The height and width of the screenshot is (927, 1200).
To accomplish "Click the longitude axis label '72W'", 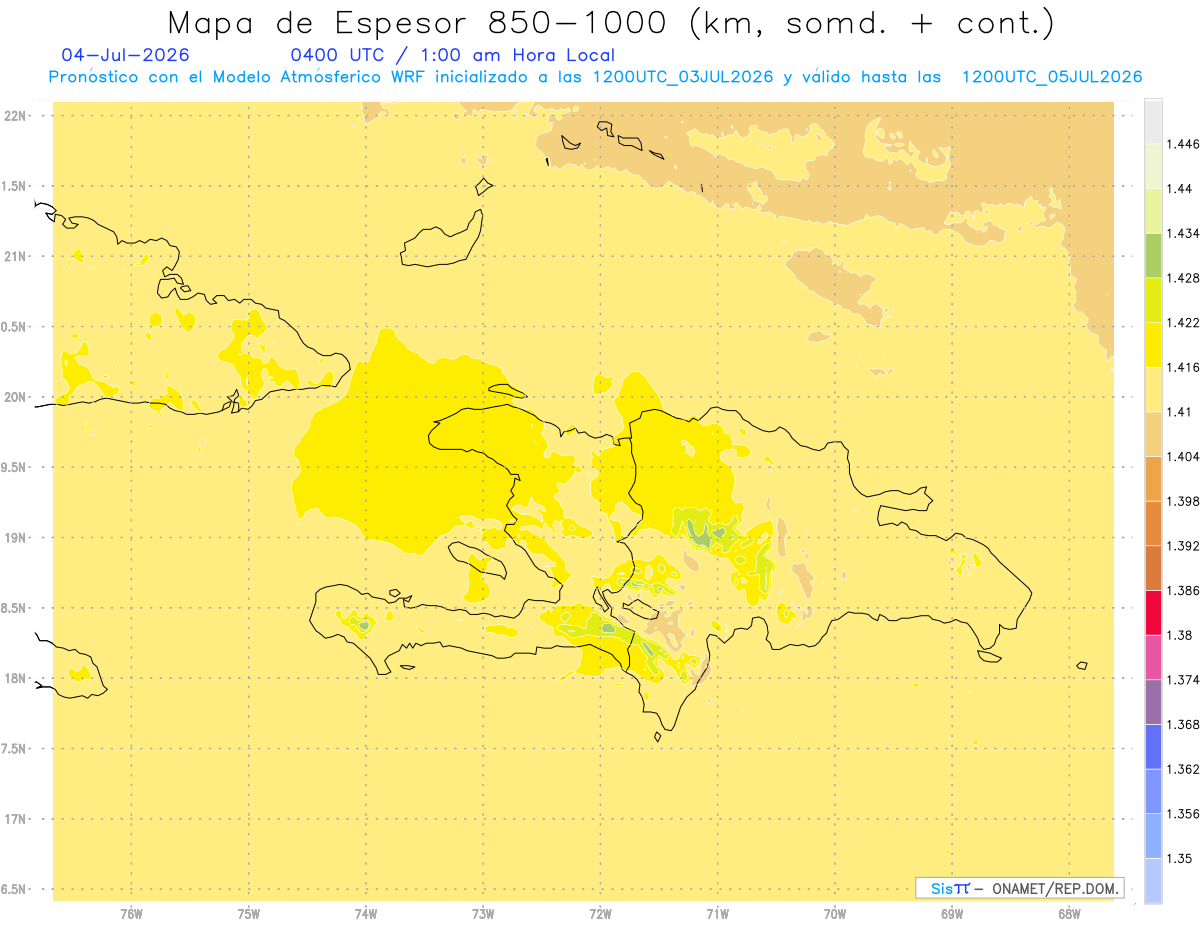I will click(x=600, y=914).
